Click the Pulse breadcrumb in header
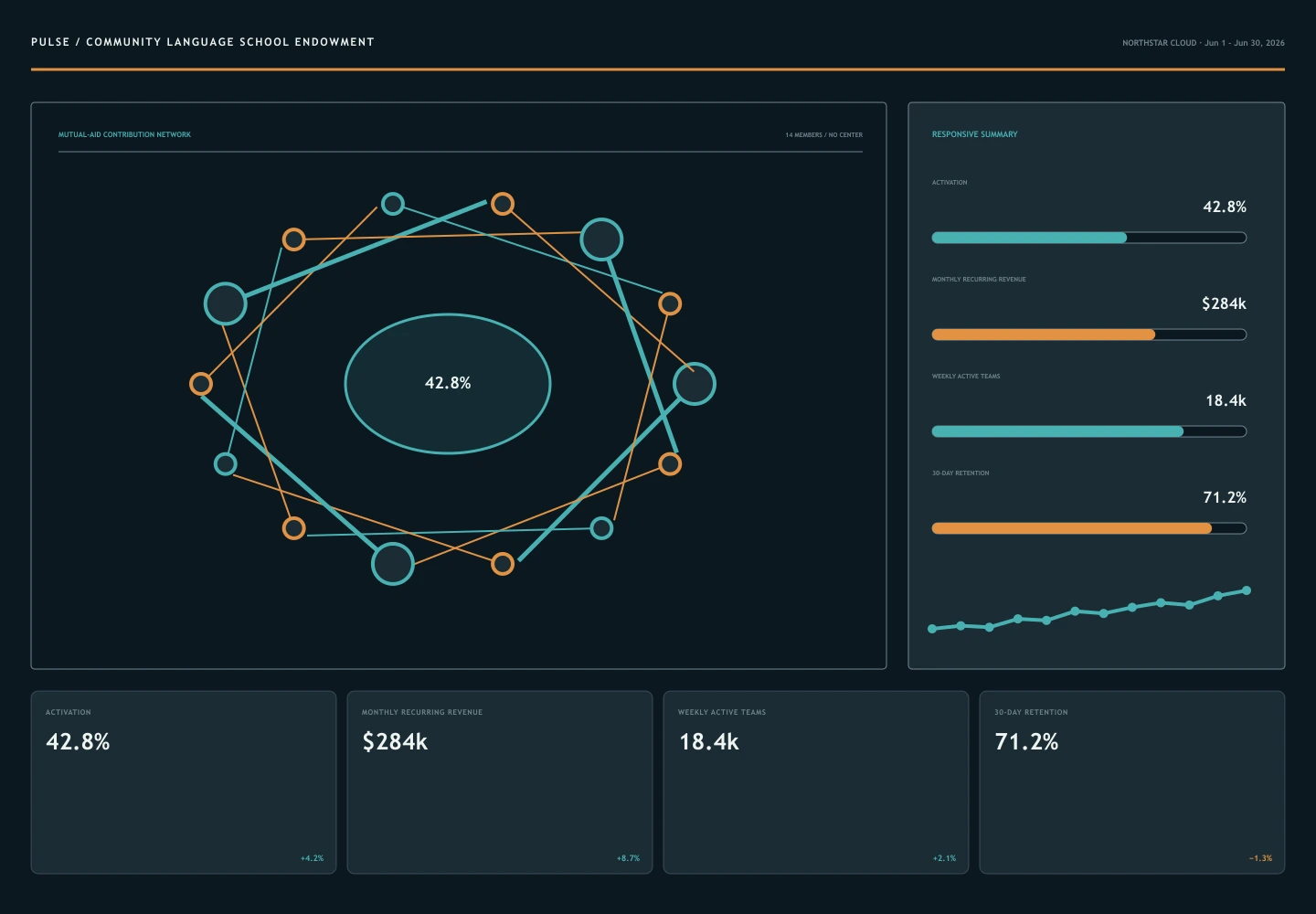1316x914 pixels. [x=50, y=42]
